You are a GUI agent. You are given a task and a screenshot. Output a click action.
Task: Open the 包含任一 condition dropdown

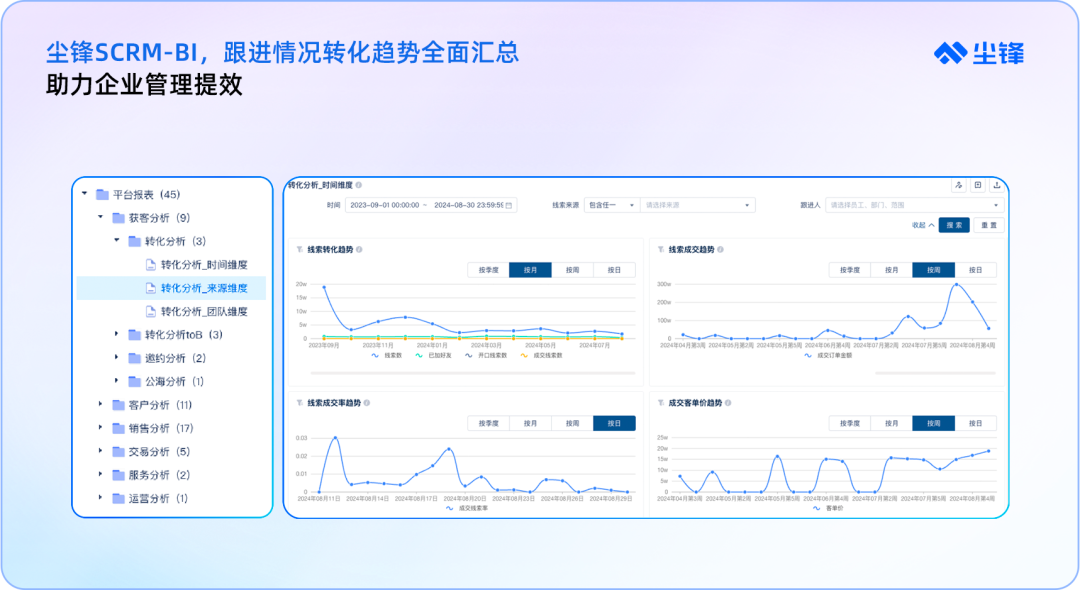pos(612,205)
